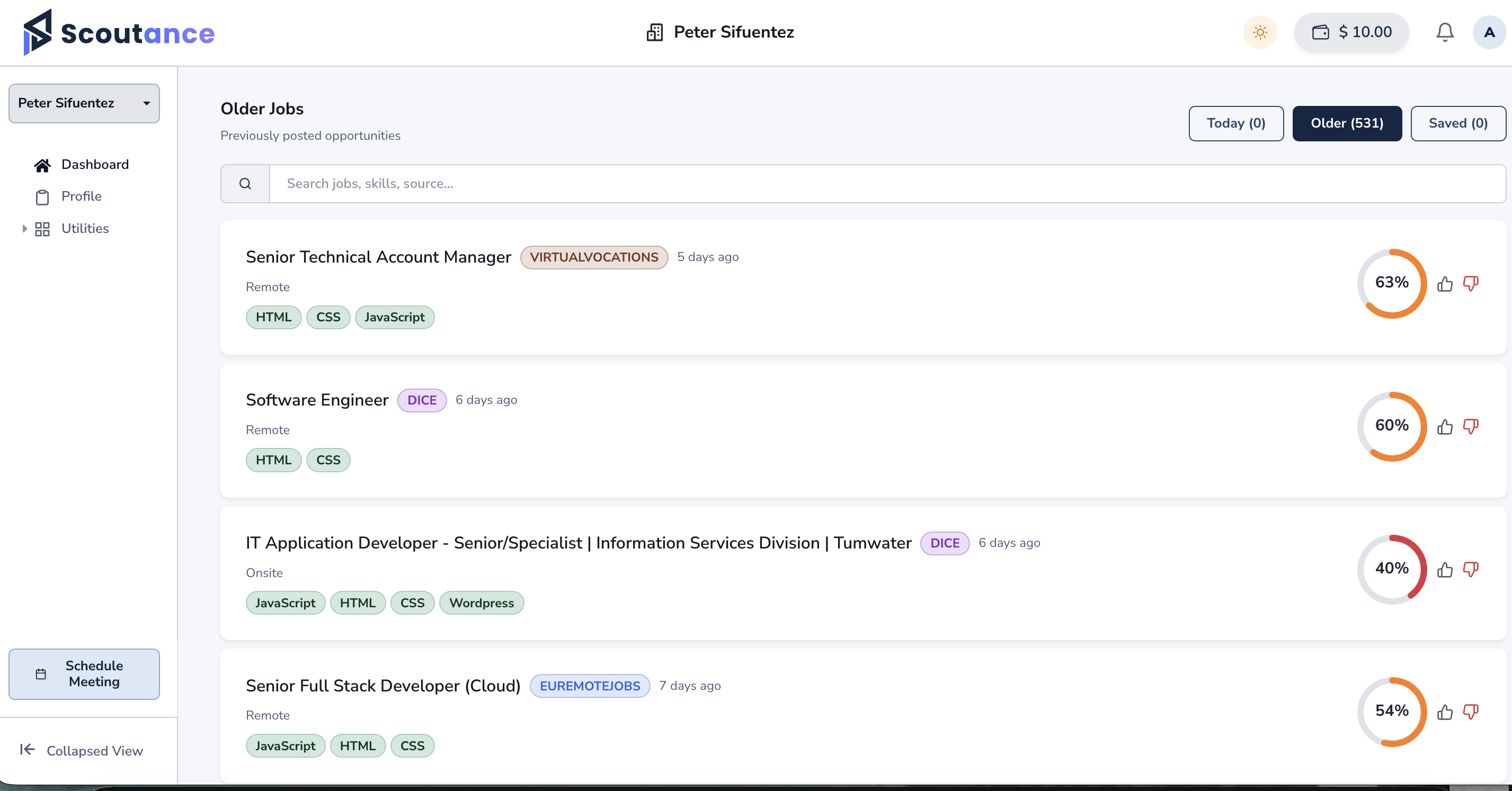Screen dimensions: 1512x791
Task: Click the Dashboard home icon
Action: coord(42,166)
